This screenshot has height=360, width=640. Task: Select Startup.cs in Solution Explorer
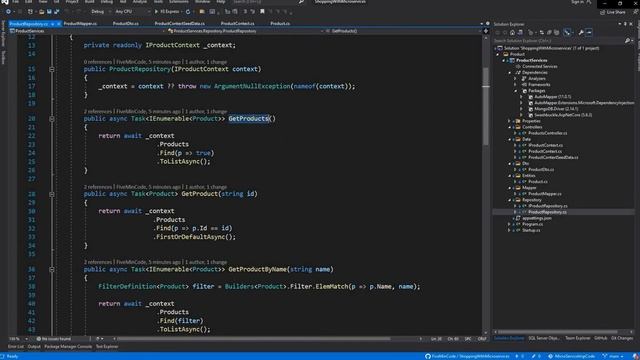[x=531, y=230]
